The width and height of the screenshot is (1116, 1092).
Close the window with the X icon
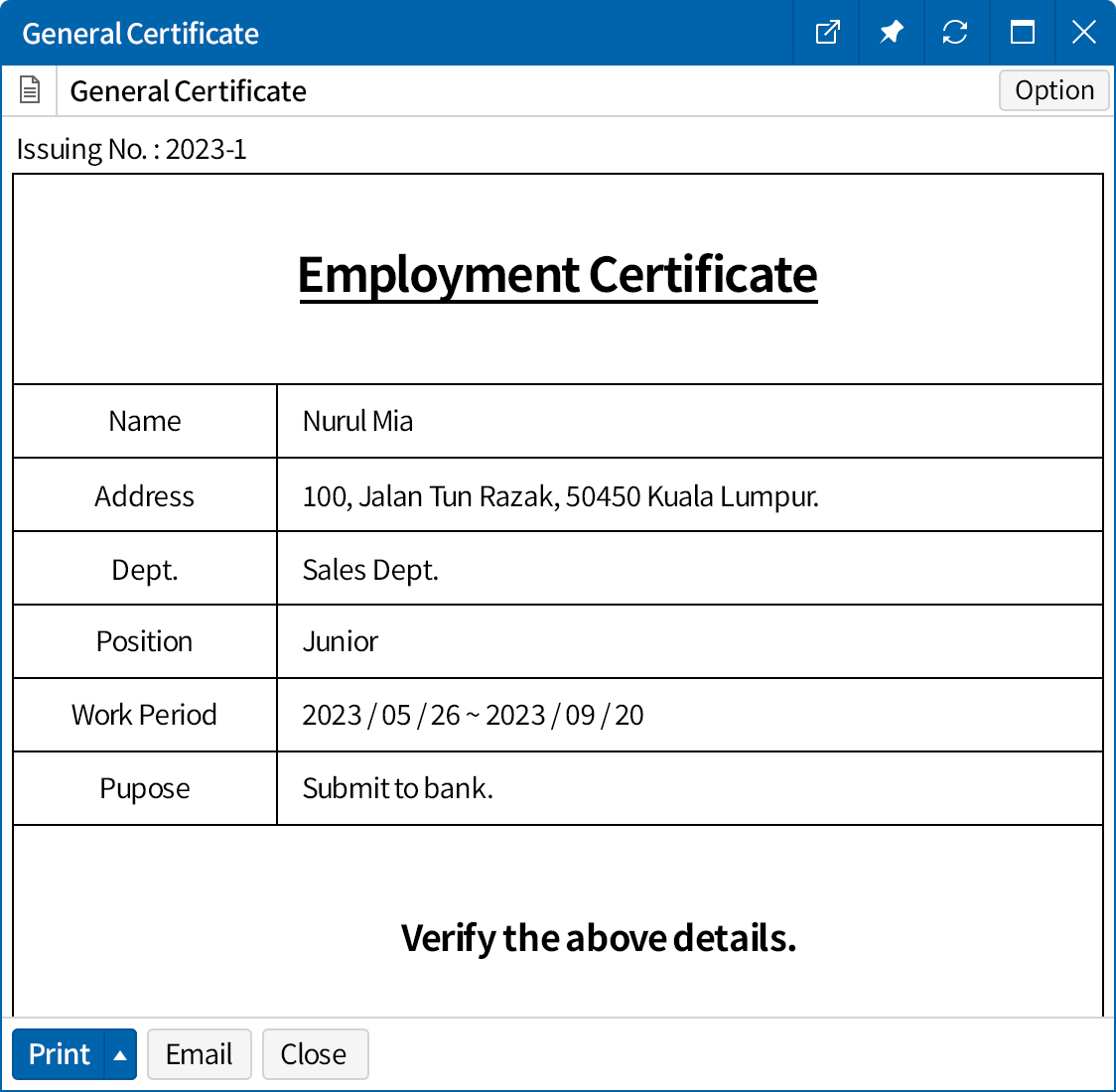(1084, 33)
